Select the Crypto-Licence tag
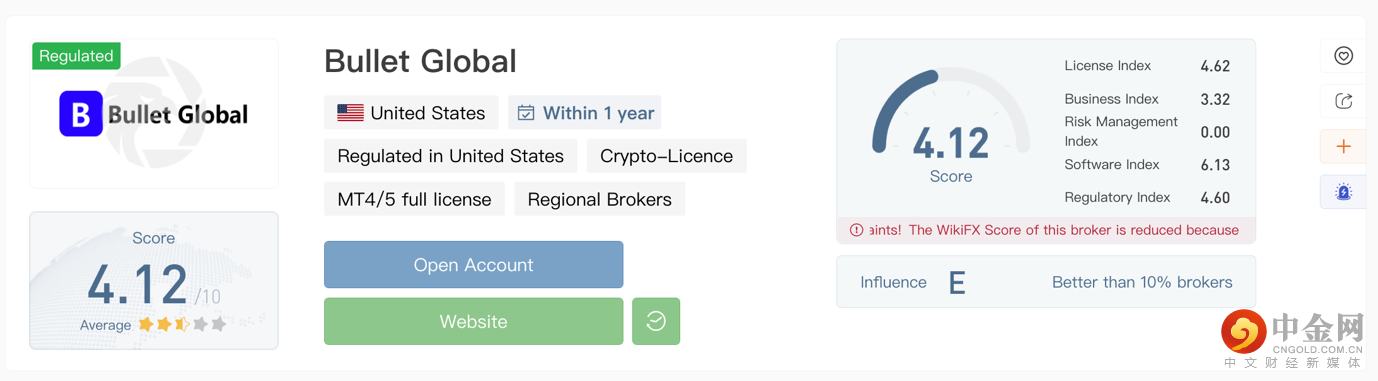 (x=667, y=156)
